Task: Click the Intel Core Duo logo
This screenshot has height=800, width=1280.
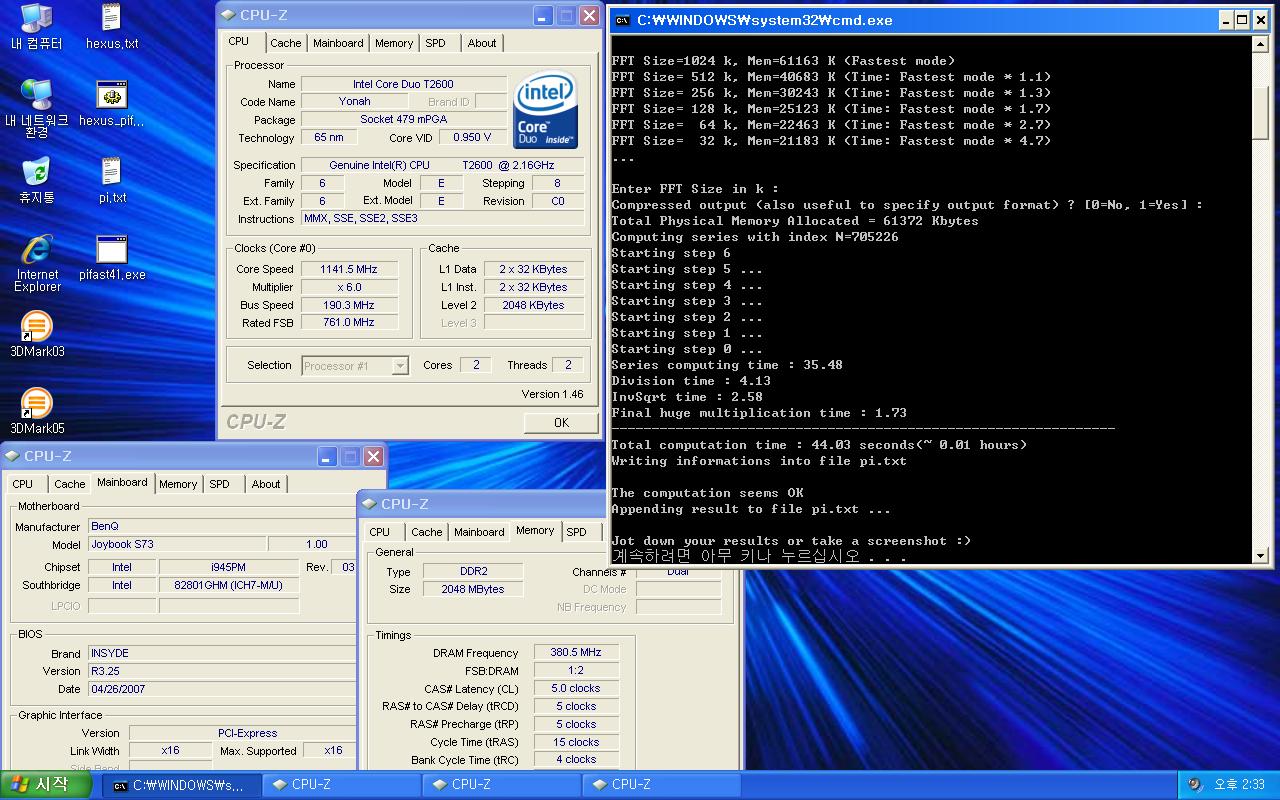Action: (x=546, y=109)
